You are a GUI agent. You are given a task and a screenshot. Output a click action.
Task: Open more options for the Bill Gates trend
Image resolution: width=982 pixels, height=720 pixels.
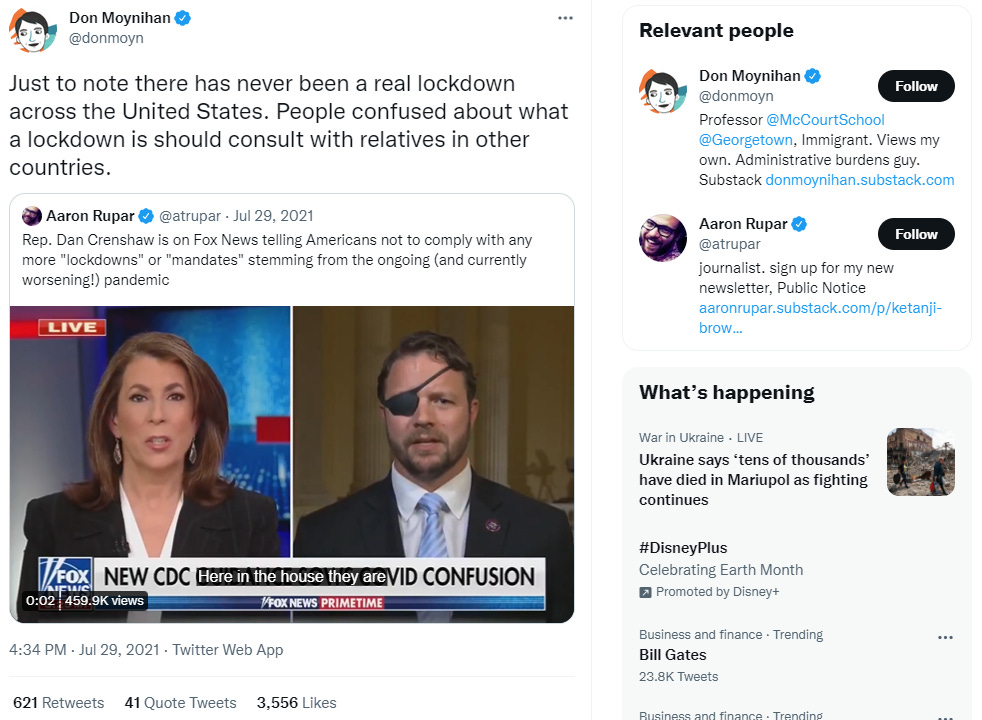945,637
